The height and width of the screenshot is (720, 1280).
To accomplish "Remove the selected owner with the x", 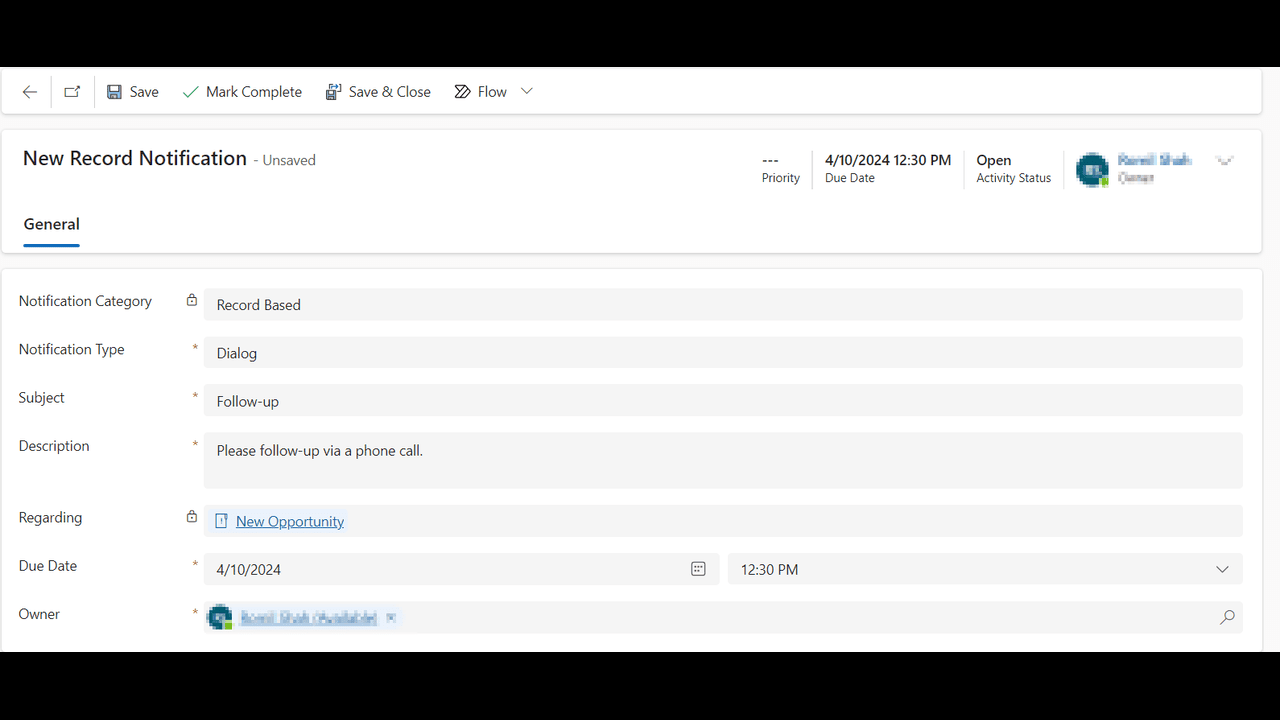I will [391, 618].
